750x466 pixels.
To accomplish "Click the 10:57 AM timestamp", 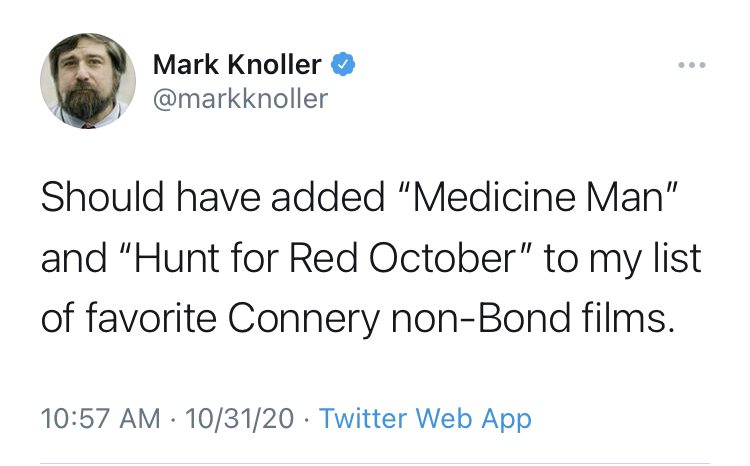I will tap(100, 419).
